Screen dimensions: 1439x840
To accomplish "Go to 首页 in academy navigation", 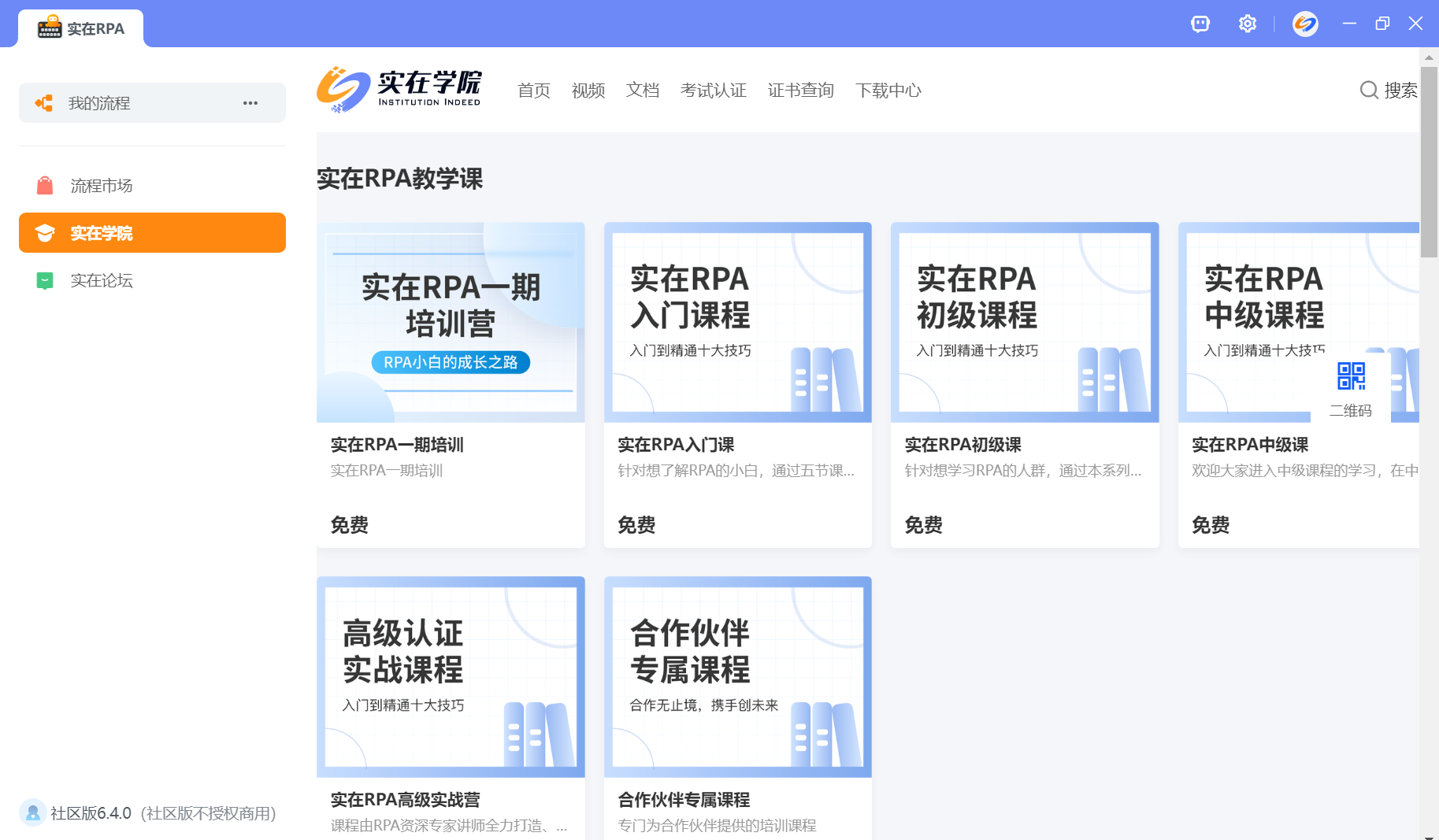I will (534, 91).
